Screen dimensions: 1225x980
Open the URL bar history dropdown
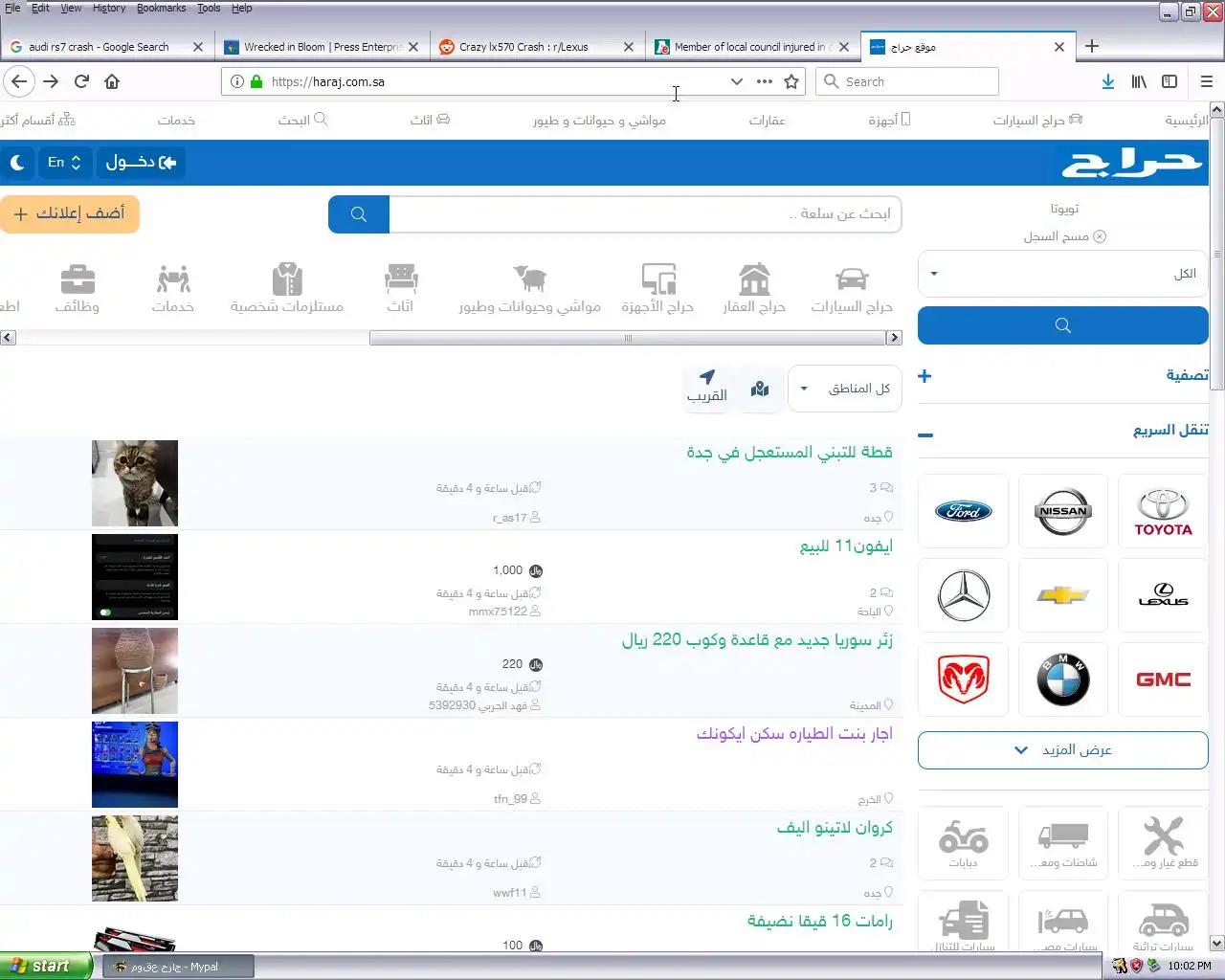point(736,81)
